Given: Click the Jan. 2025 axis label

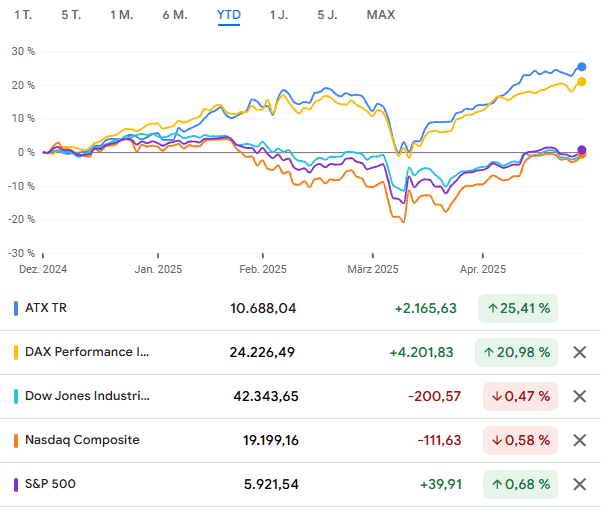Looking at the screenshot, I should (x=158, y=269).
